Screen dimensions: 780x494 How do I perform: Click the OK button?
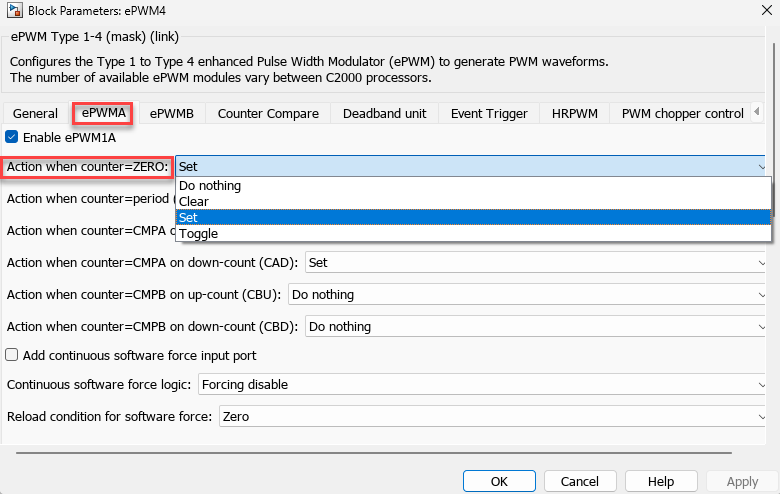coord(499,481)
